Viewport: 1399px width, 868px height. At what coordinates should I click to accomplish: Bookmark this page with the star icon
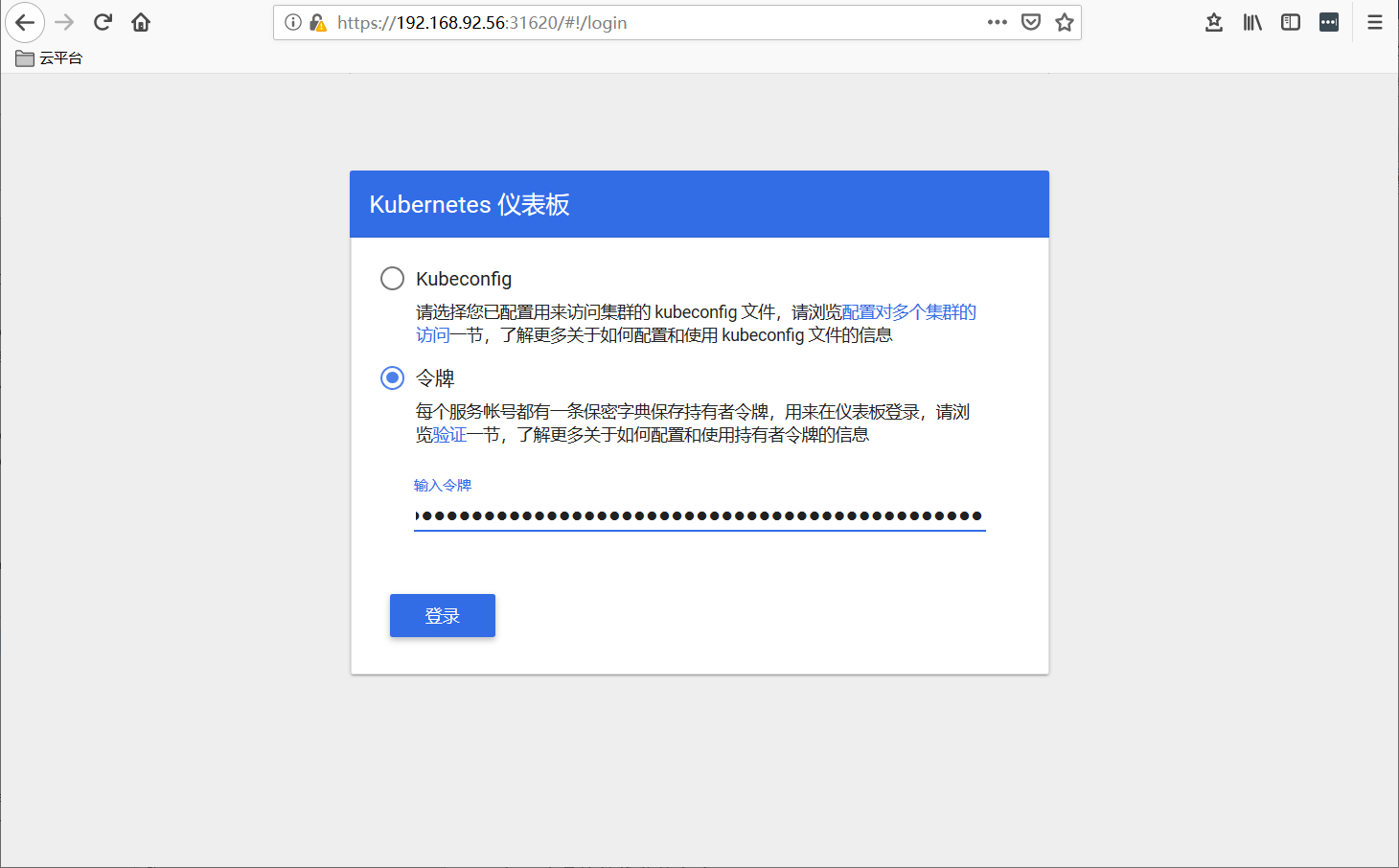click(x=1064, y=21)
